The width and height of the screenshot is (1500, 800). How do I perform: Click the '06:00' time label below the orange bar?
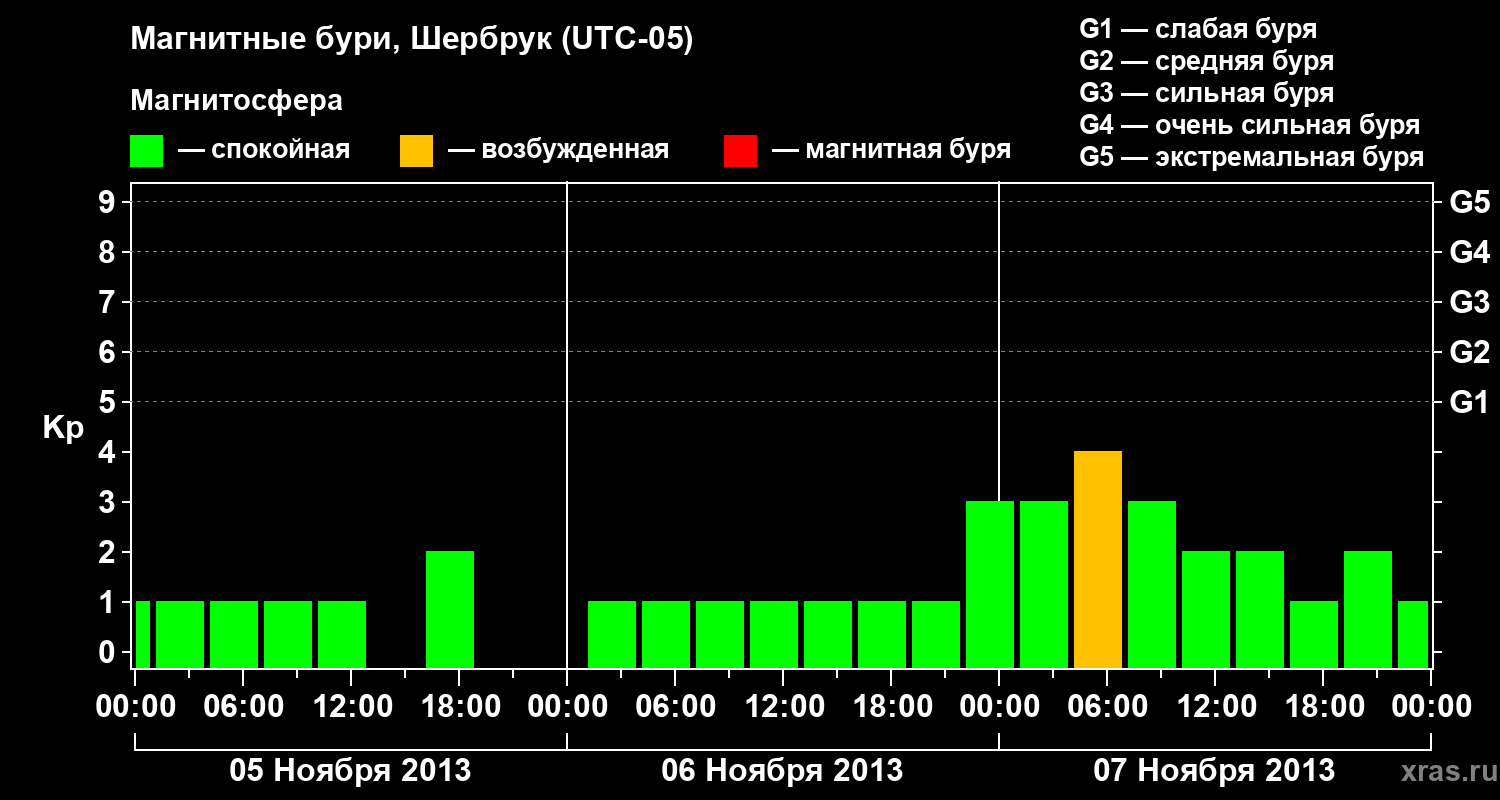(x=1106, y=707)
